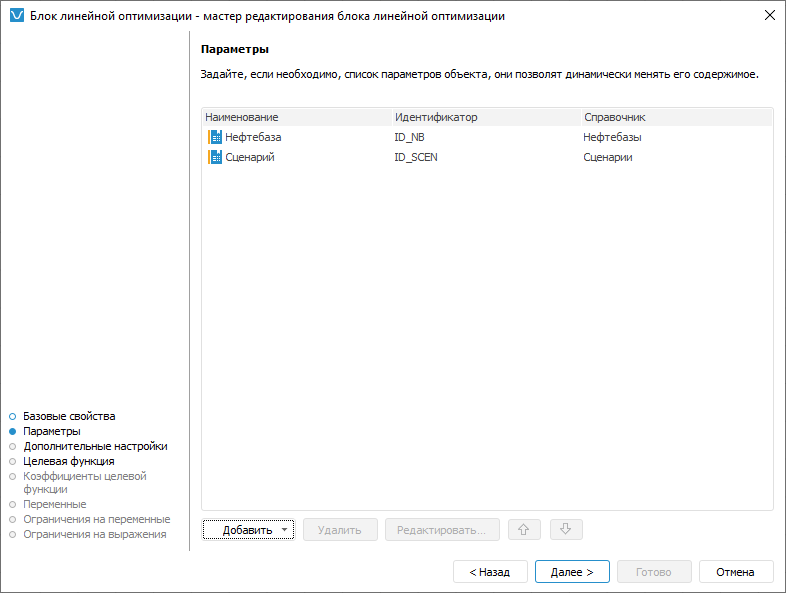Viewport: 786px width, 593px height.
Task: Click the app logo in title bar
Action: (x=17, y=16)
